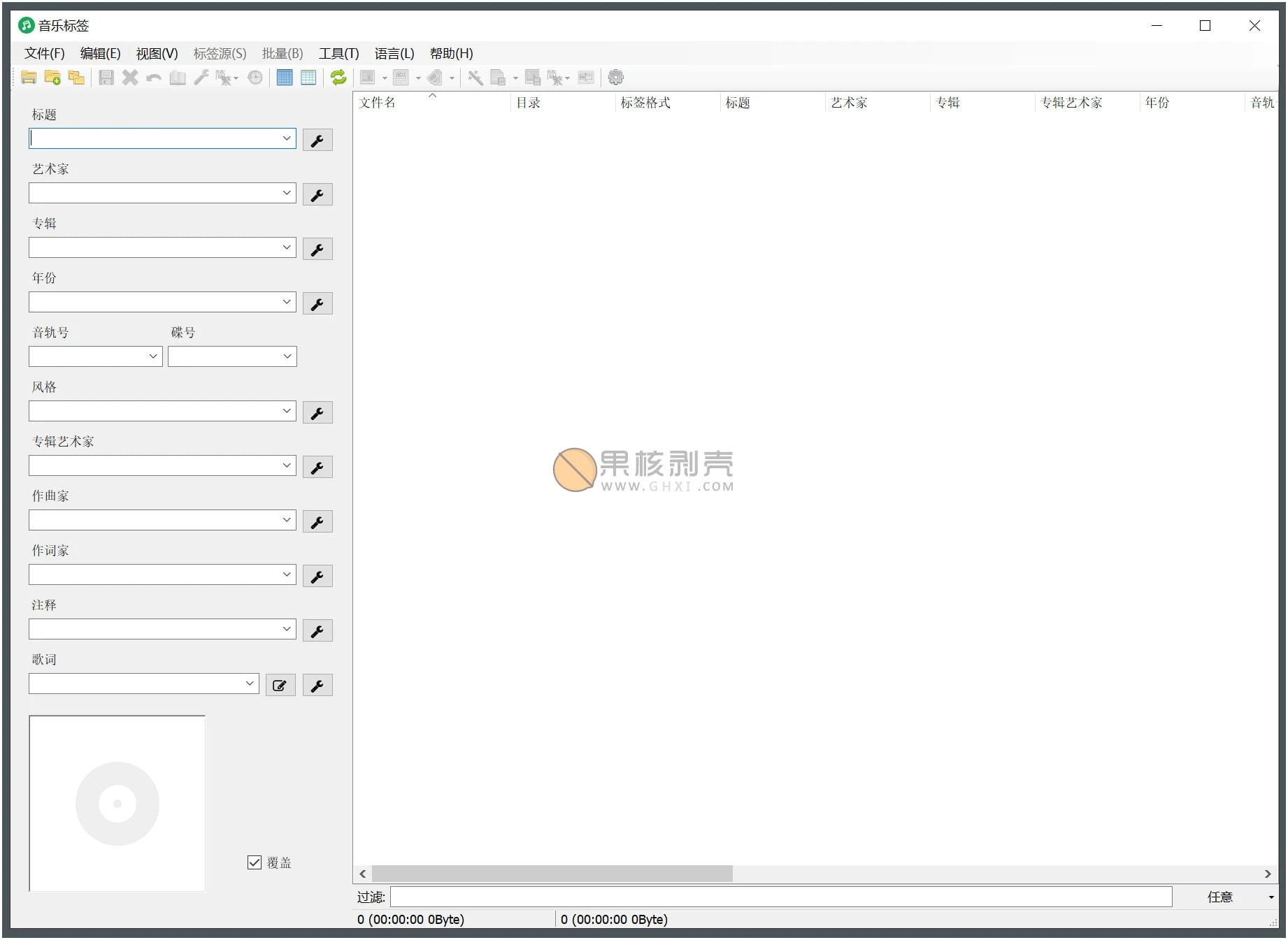Open the 工具(T) menu

(338, 53)
